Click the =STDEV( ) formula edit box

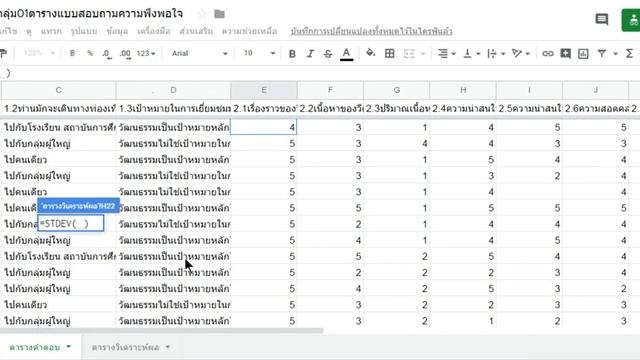coord(71,224)
